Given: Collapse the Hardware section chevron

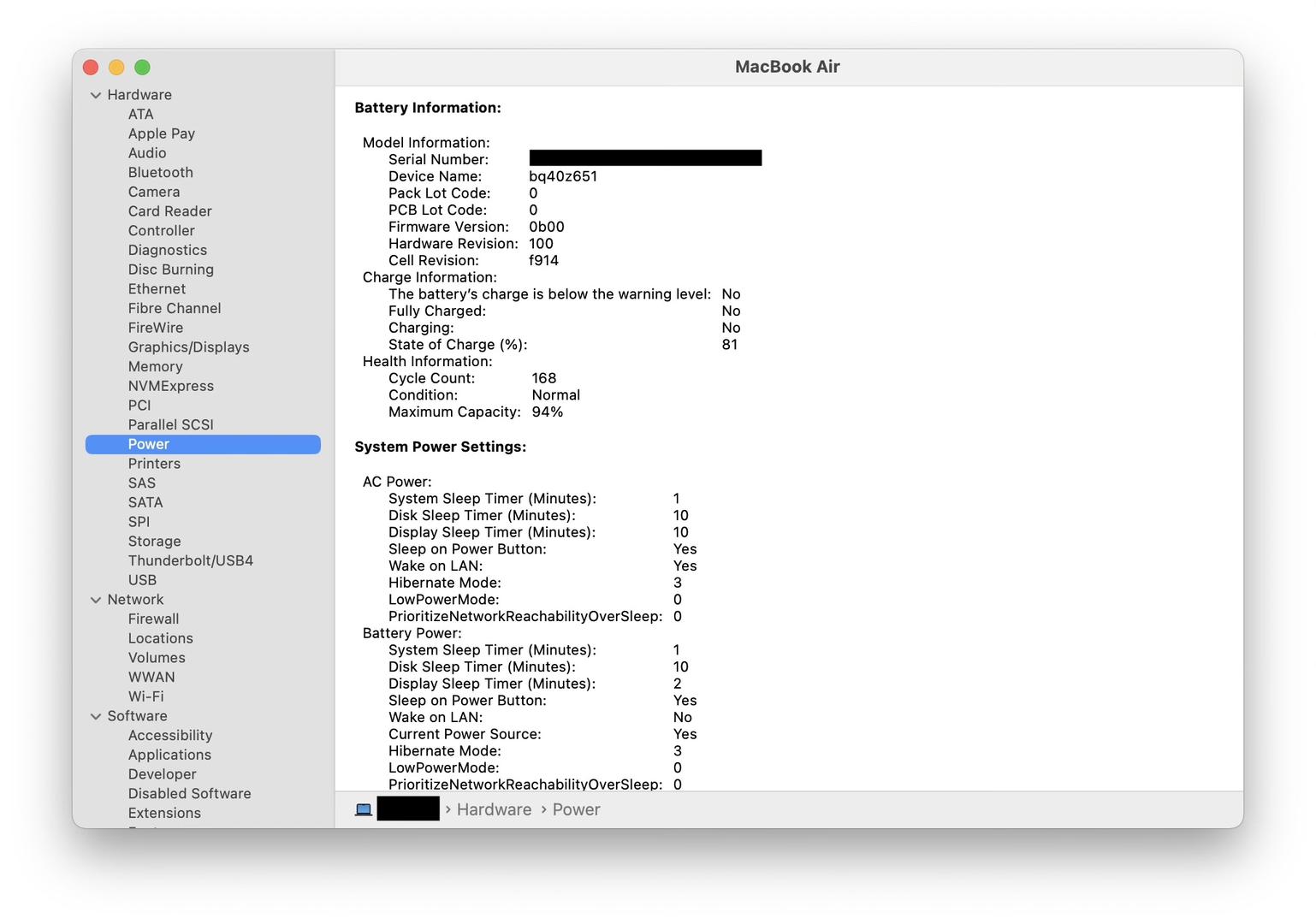Looking at the screenshot, I should pyautogui.click(x=96, y=95).
